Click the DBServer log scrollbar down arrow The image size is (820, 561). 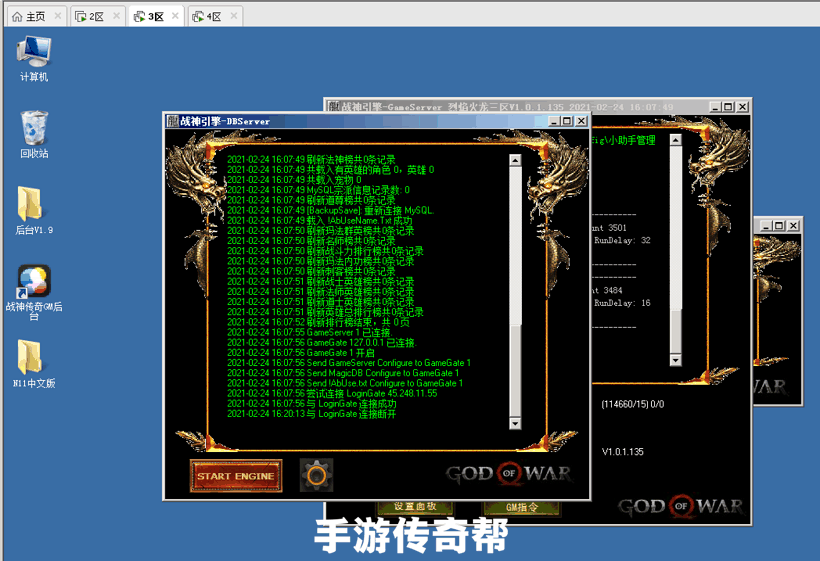[x=515, y=423]
